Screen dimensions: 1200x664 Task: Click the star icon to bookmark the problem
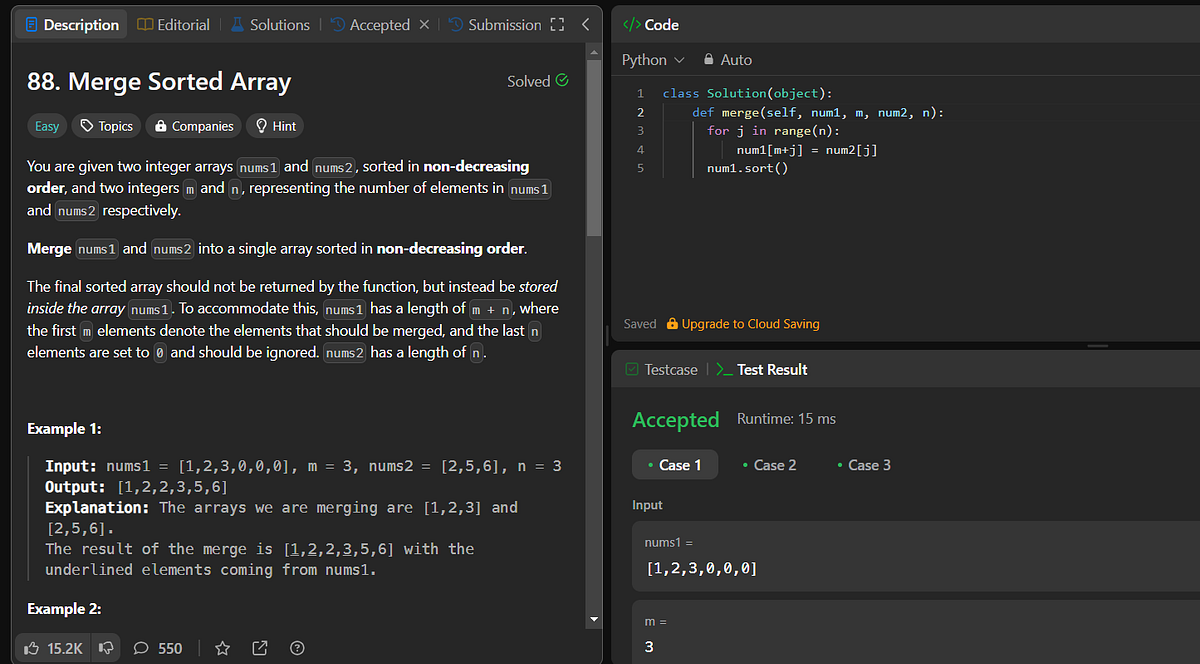(x=222, y=648)
